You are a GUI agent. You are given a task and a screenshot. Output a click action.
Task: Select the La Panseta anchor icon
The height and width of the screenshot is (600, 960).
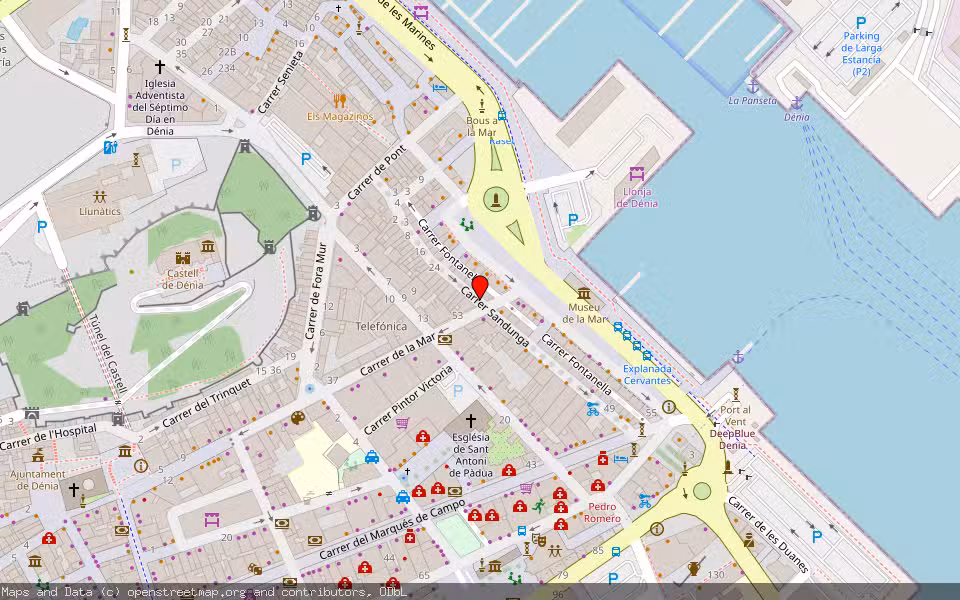tap(753, 84)
